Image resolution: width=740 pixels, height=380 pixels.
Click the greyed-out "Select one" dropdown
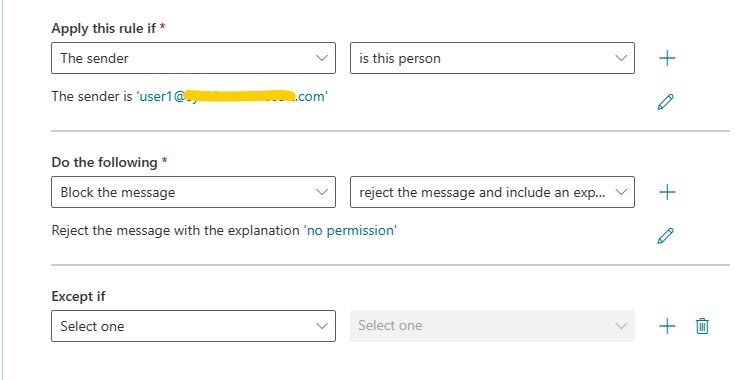492,326
